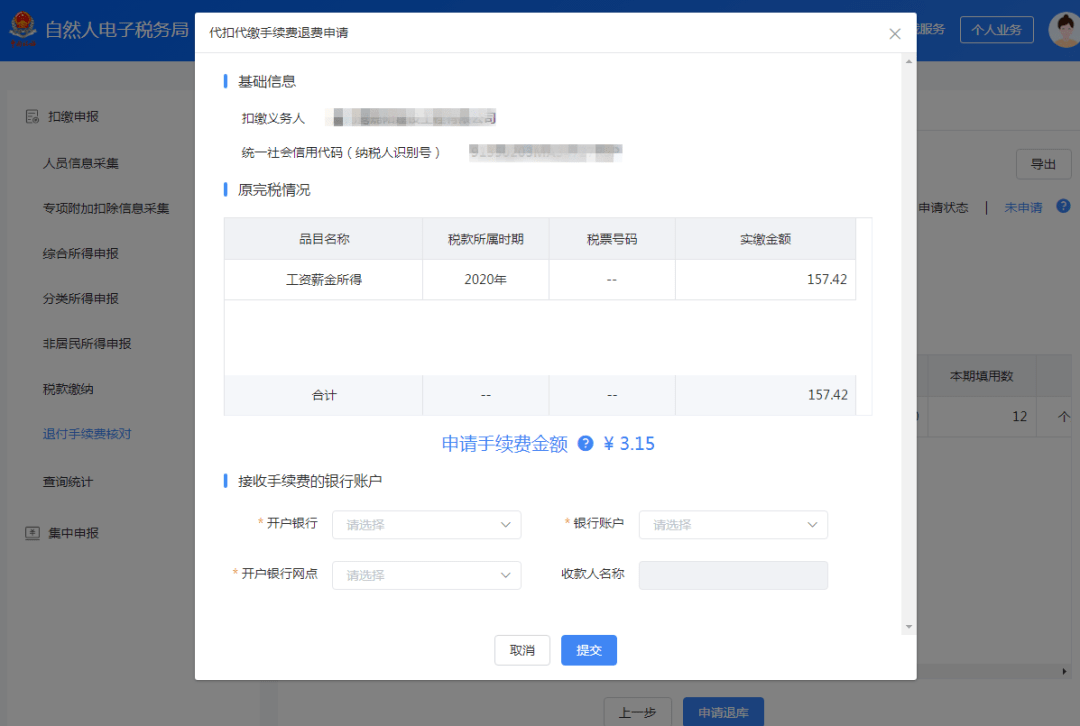Image resolution: width=1080 pixels, height=726 pixels.
Task: Close the 代扣代缴手续费退费申请 dialog
Action: point(895,33)
